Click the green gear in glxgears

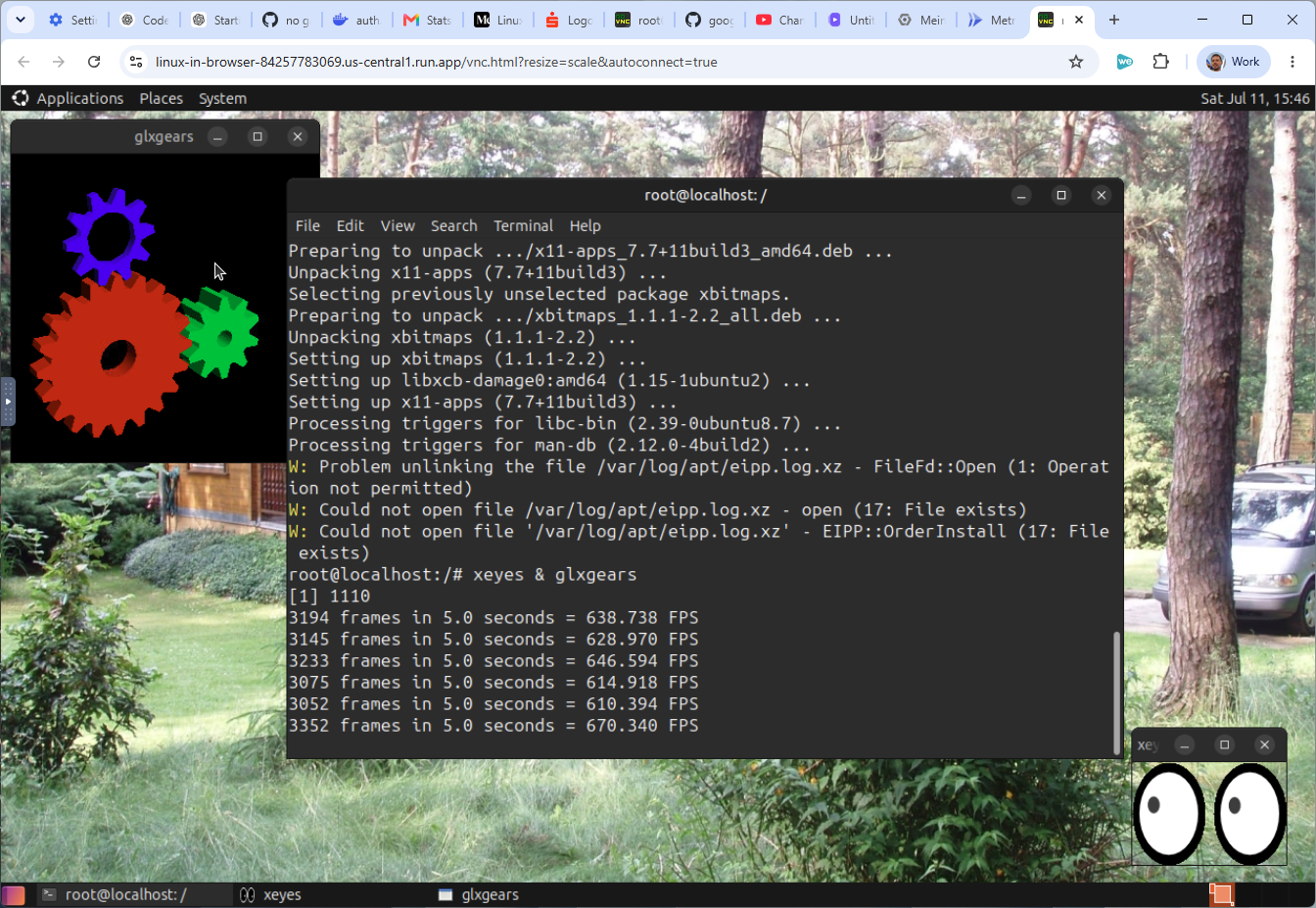click(221, 333)
